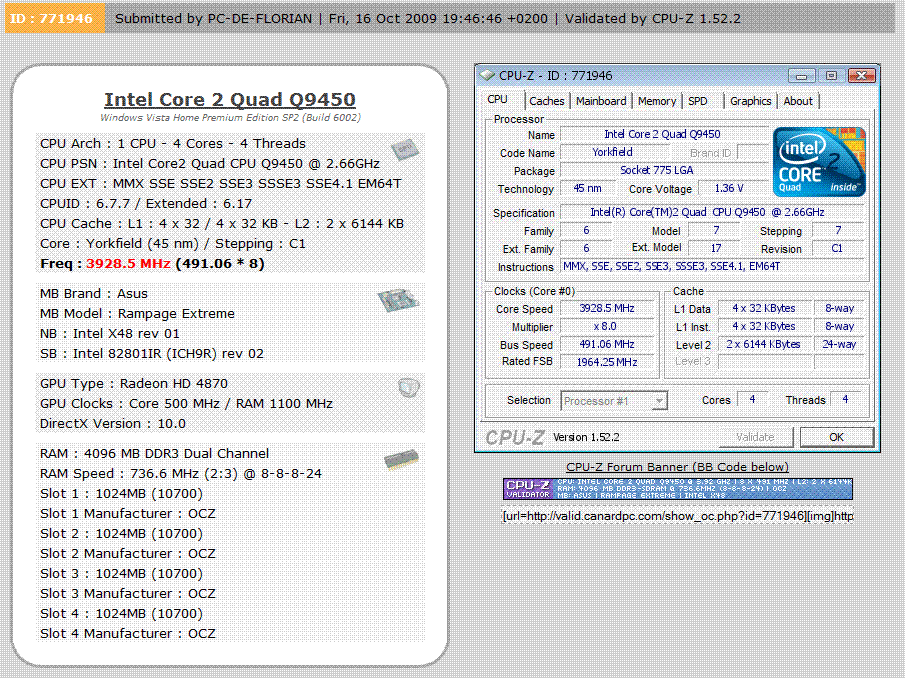This screenshot has width=905, height=678.
Task: Click the 491.06 MHz Bus Speed value
Action: pos(607,344)
